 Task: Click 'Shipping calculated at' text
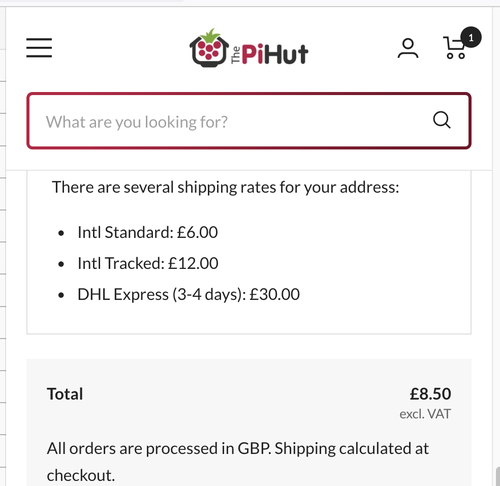click(x=352, y=449)
